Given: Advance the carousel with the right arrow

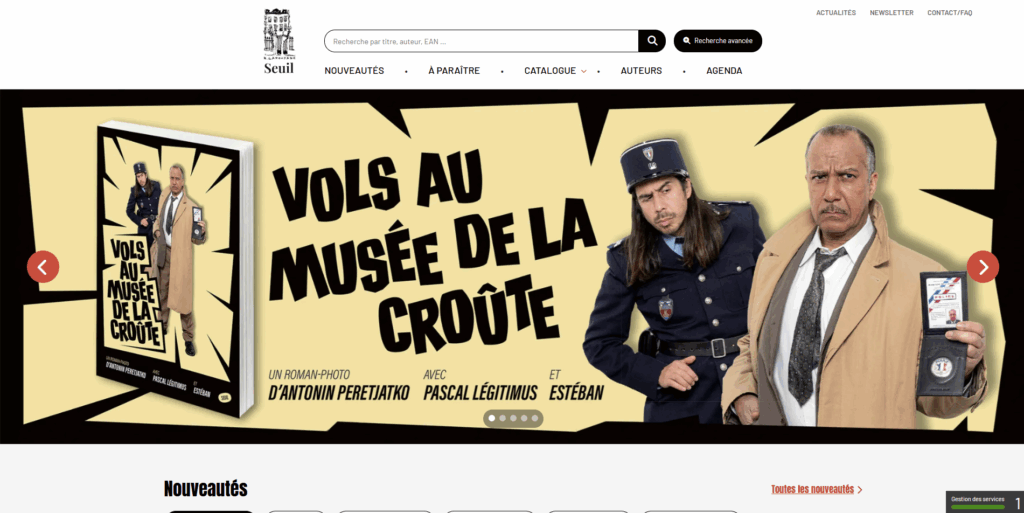Looking at the screenshot, I should [983, 267].
